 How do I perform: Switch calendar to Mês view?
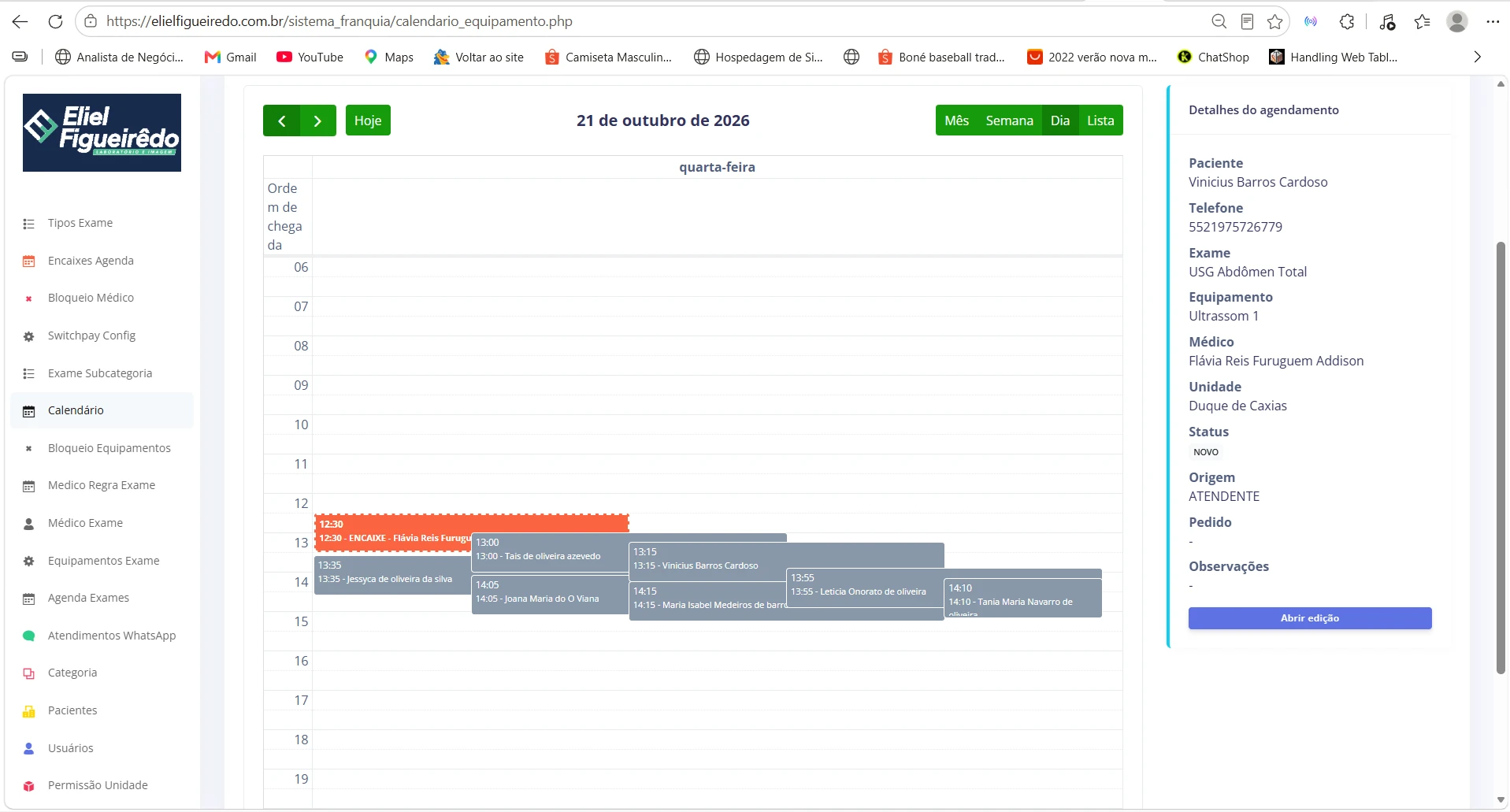pyautogui.click(x=956, y=121)
